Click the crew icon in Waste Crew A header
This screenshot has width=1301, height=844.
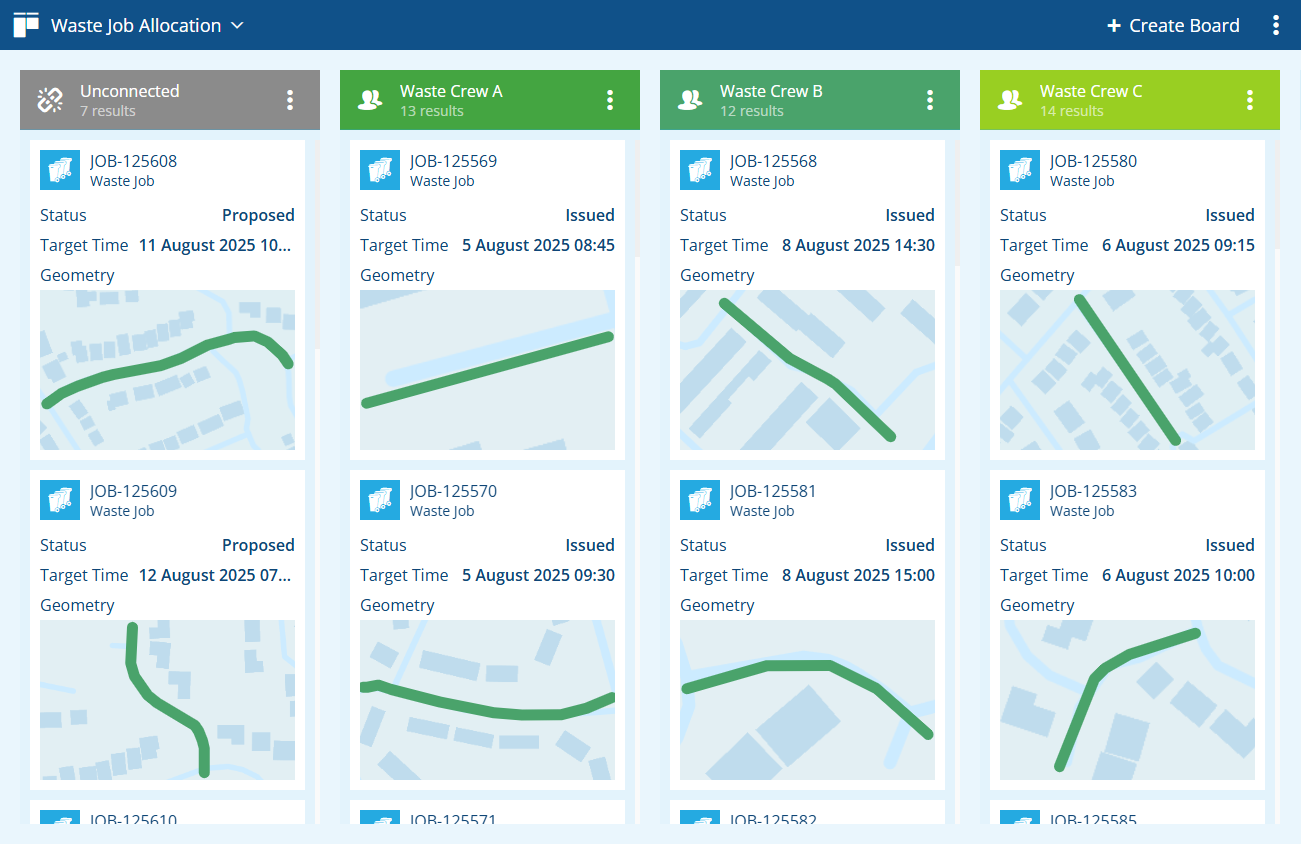coord(370,100)
